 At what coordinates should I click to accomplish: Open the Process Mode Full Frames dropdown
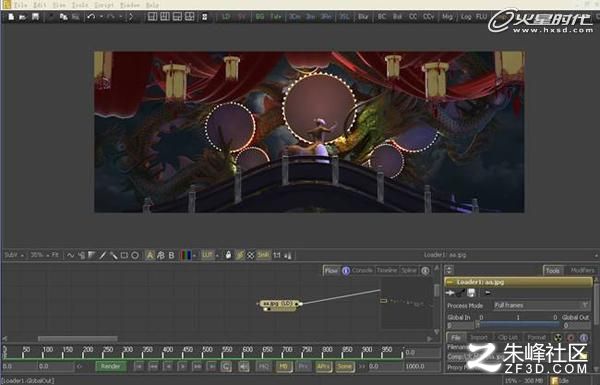(541, 305)
